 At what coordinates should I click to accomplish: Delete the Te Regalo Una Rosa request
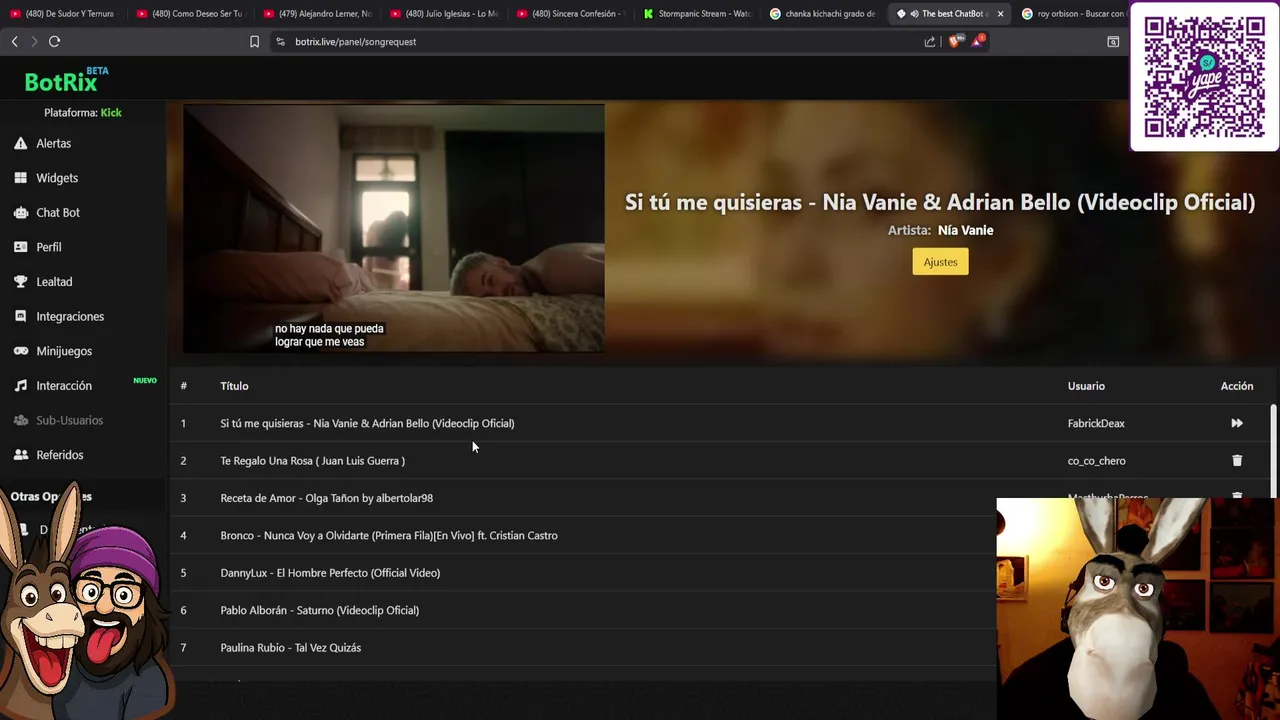pos(1237,461)
